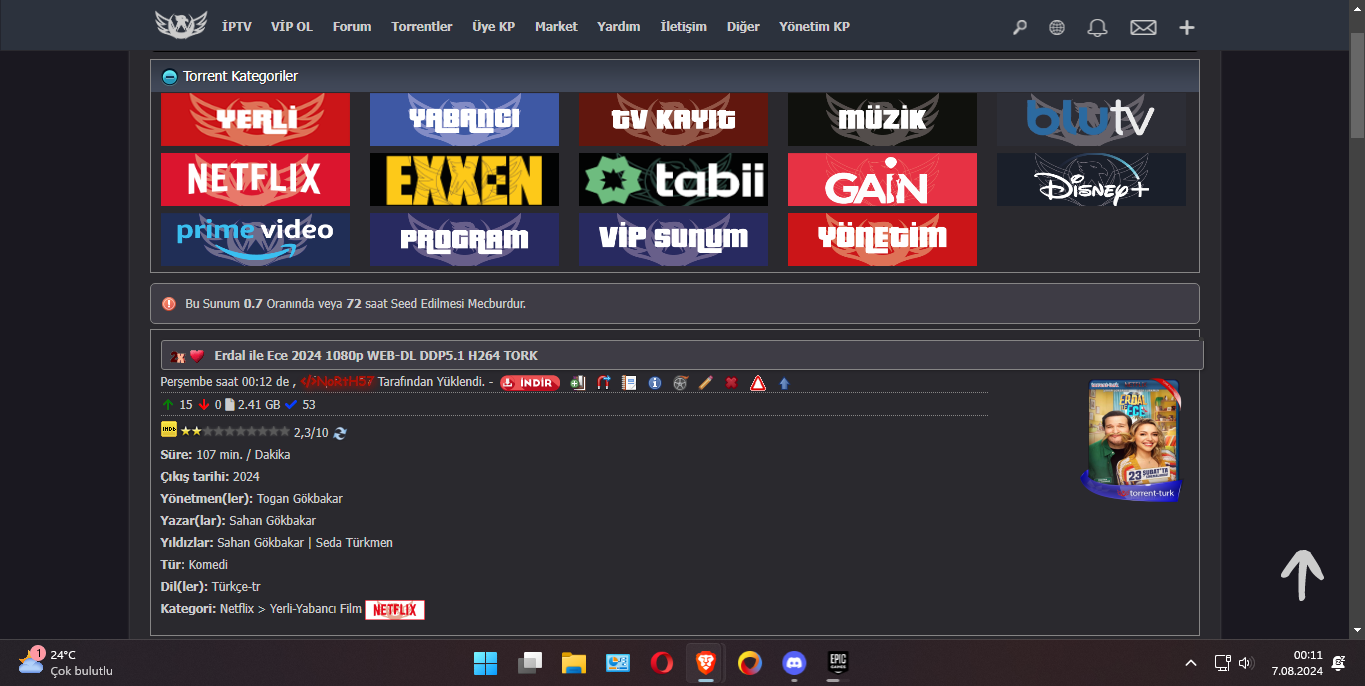Select the YERLİ category banner
The image size is (1365, 686).
click(x=256, y=120)
